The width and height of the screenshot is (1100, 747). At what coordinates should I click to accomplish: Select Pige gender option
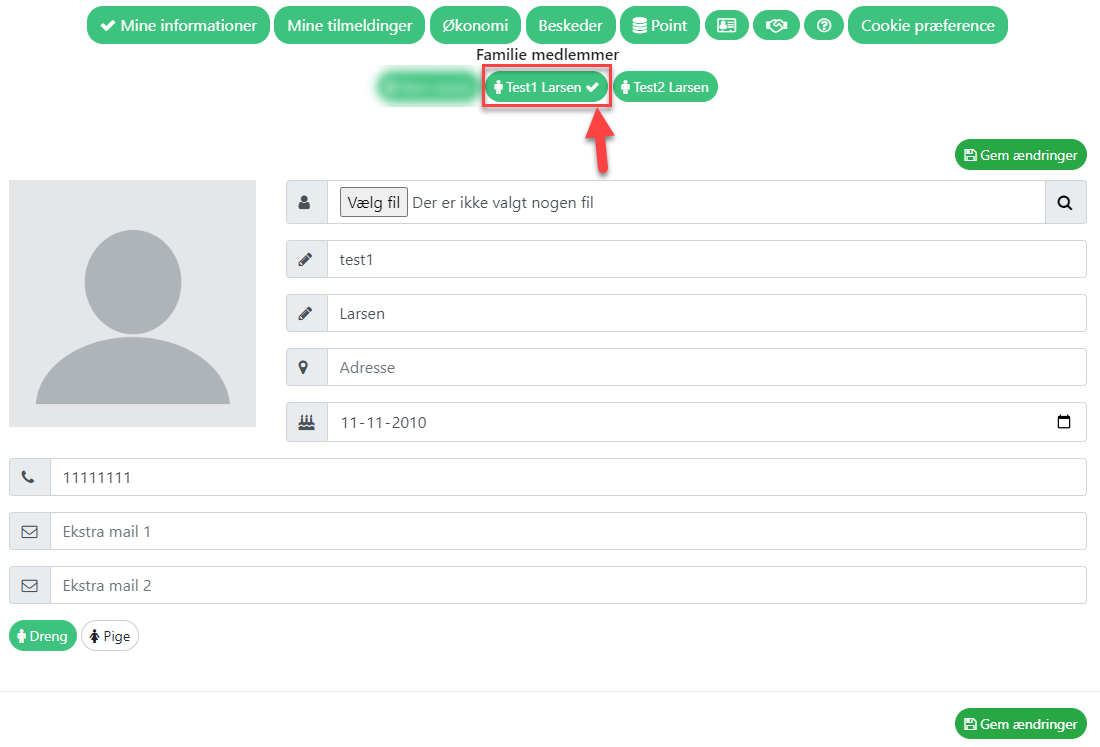coord(110,636)
